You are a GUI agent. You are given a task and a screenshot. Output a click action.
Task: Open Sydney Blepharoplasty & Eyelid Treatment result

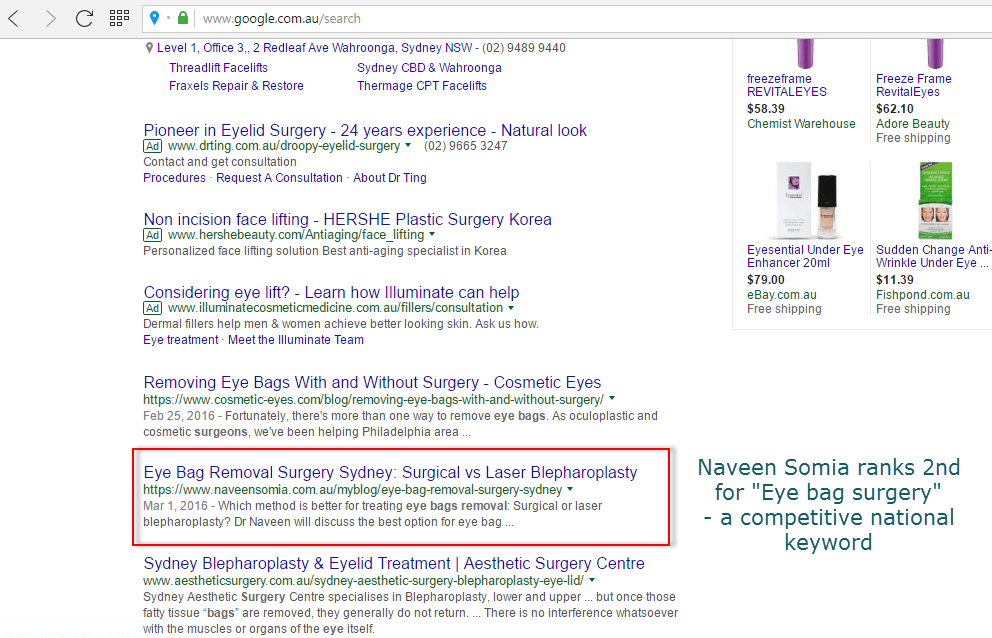click(x=394, y=563)
